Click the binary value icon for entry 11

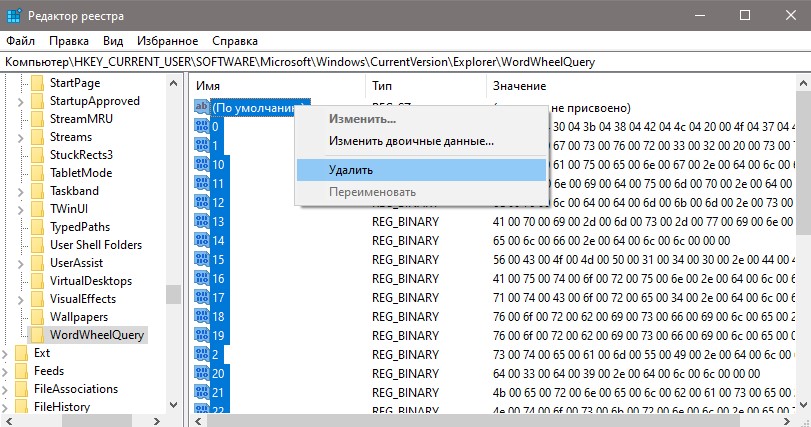(x=201, y=183)
